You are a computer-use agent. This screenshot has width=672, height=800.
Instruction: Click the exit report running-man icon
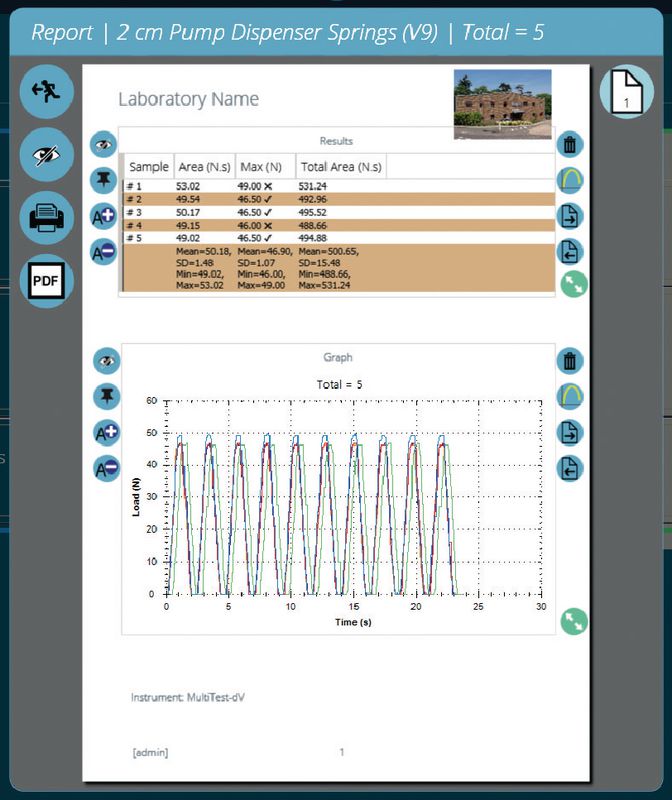(x=46, y=91)
